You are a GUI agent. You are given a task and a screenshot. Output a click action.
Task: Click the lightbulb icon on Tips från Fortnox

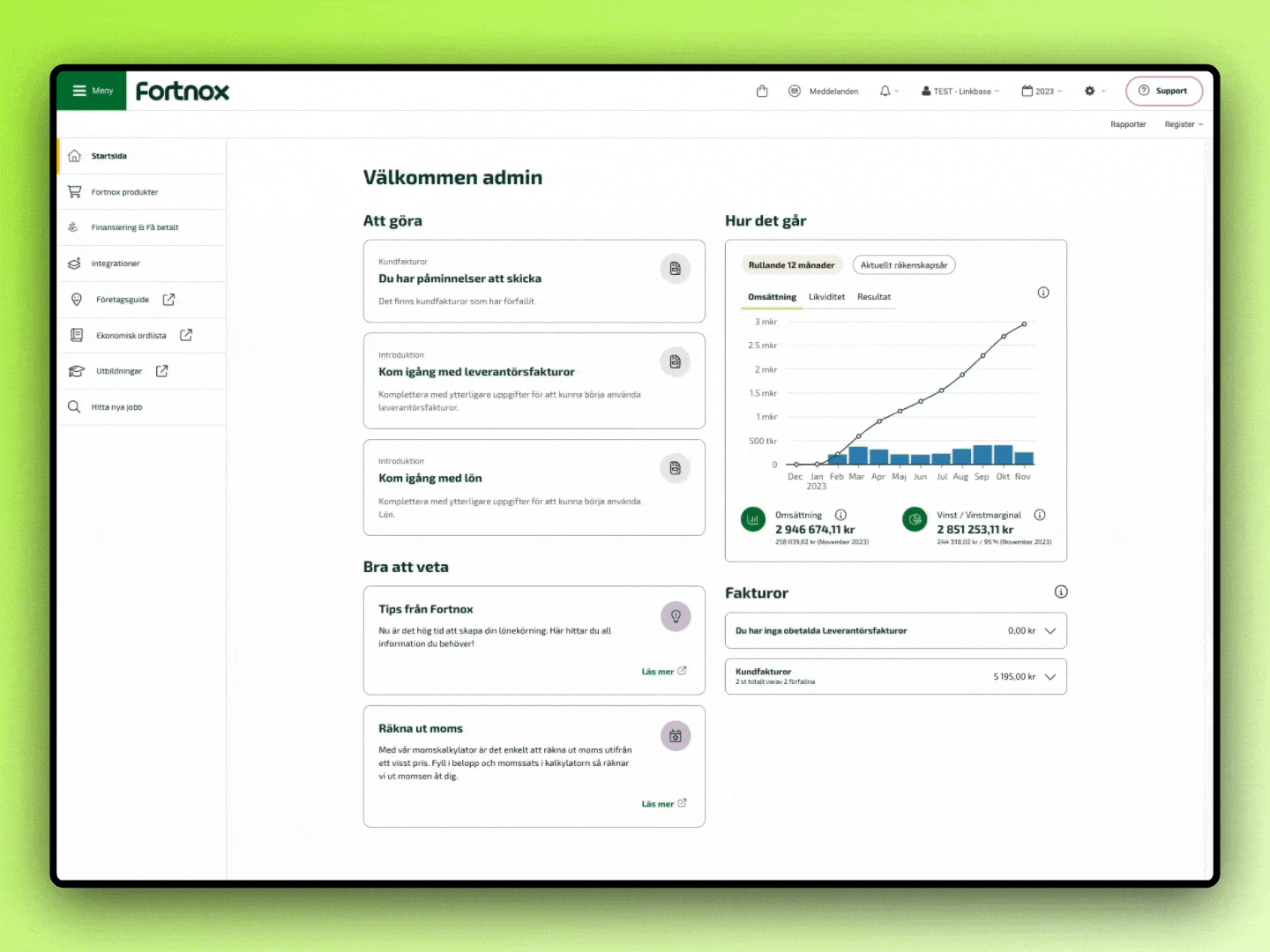(x=676, y=616)
